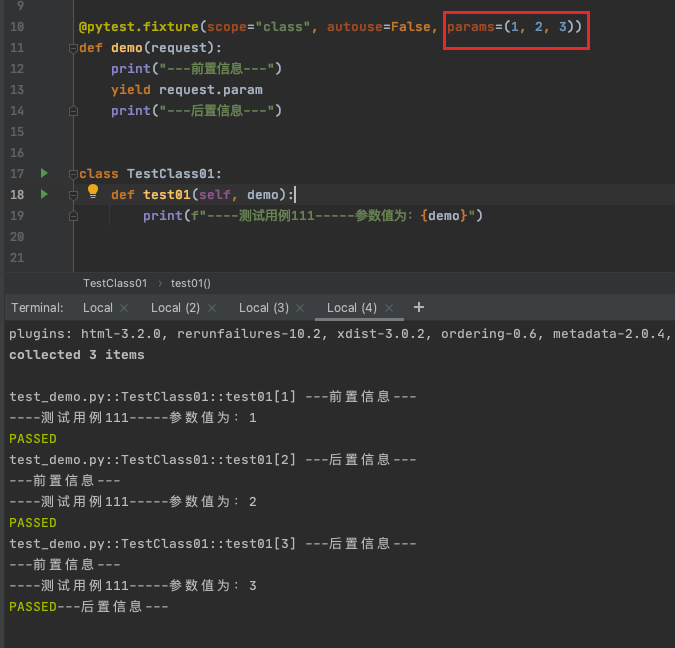Click the yellow lightbulb intention icon
The width and height of the screenshot is (675, 648).
click(x=93, y=190)
